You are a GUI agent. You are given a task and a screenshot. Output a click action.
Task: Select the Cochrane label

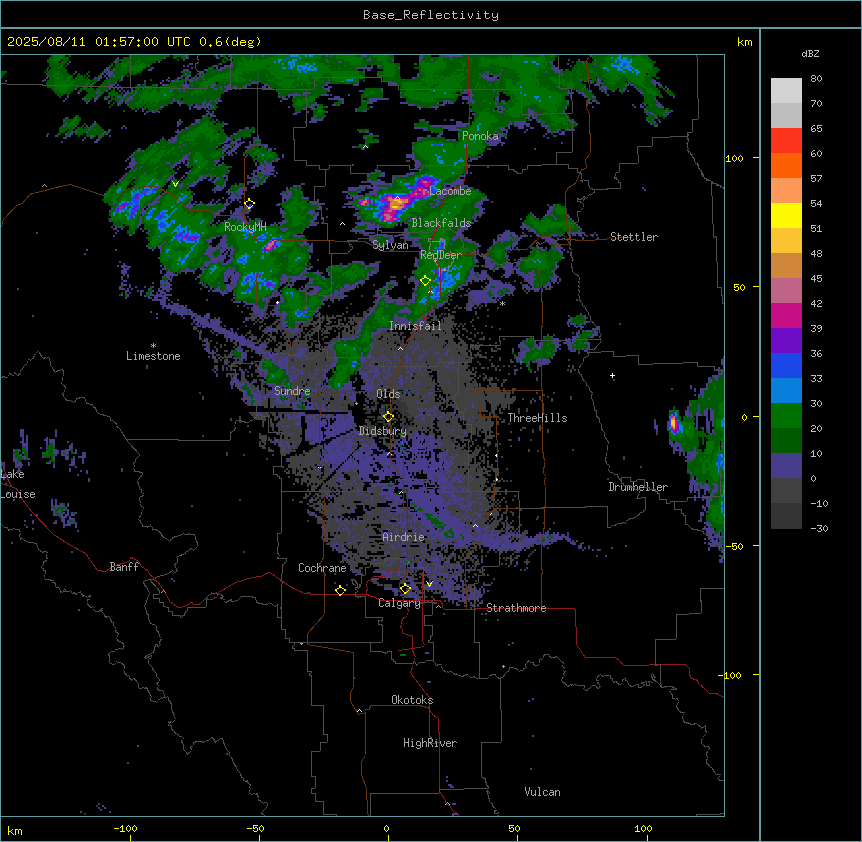[x=322, y=568]
